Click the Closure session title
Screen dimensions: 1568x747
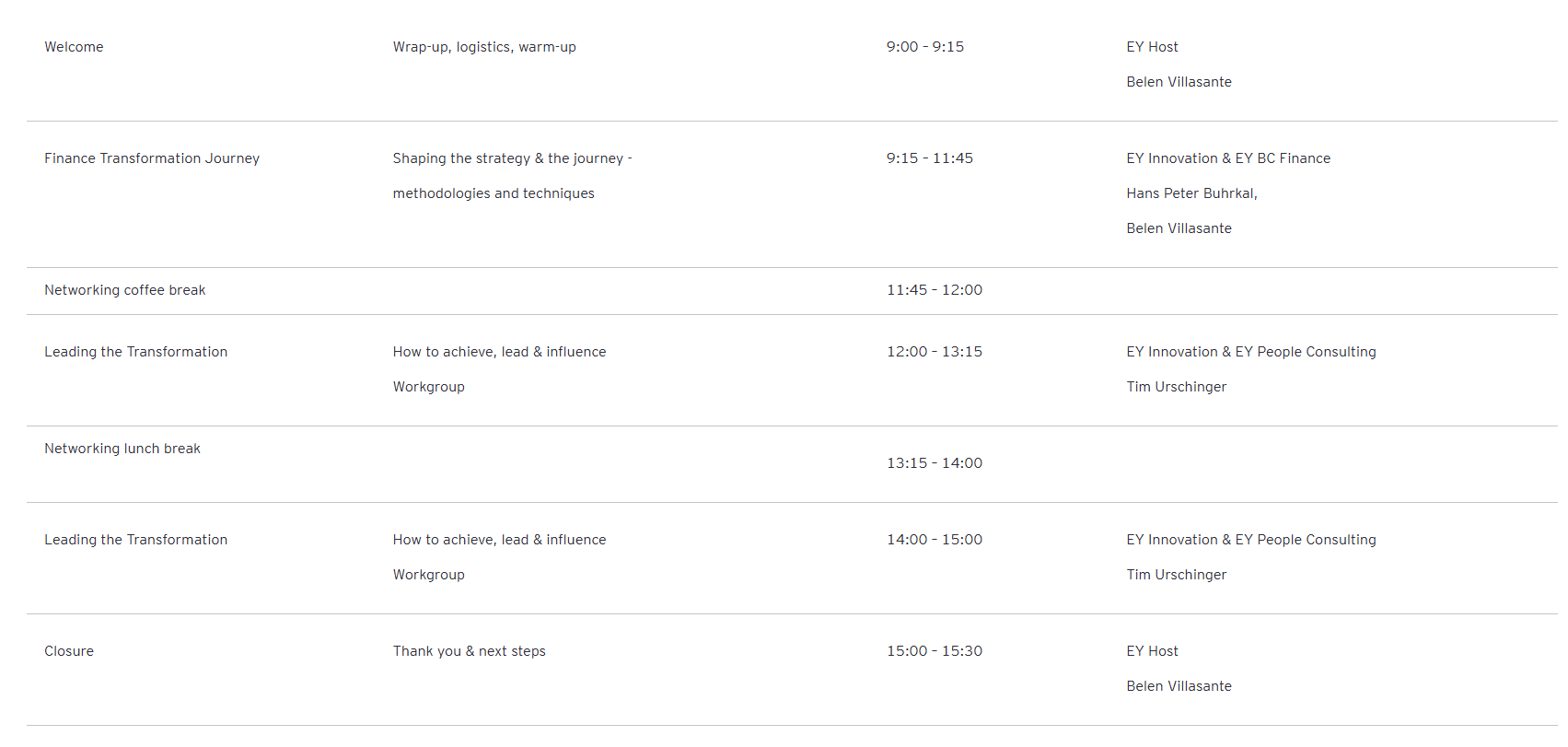[x=69, y=651]
